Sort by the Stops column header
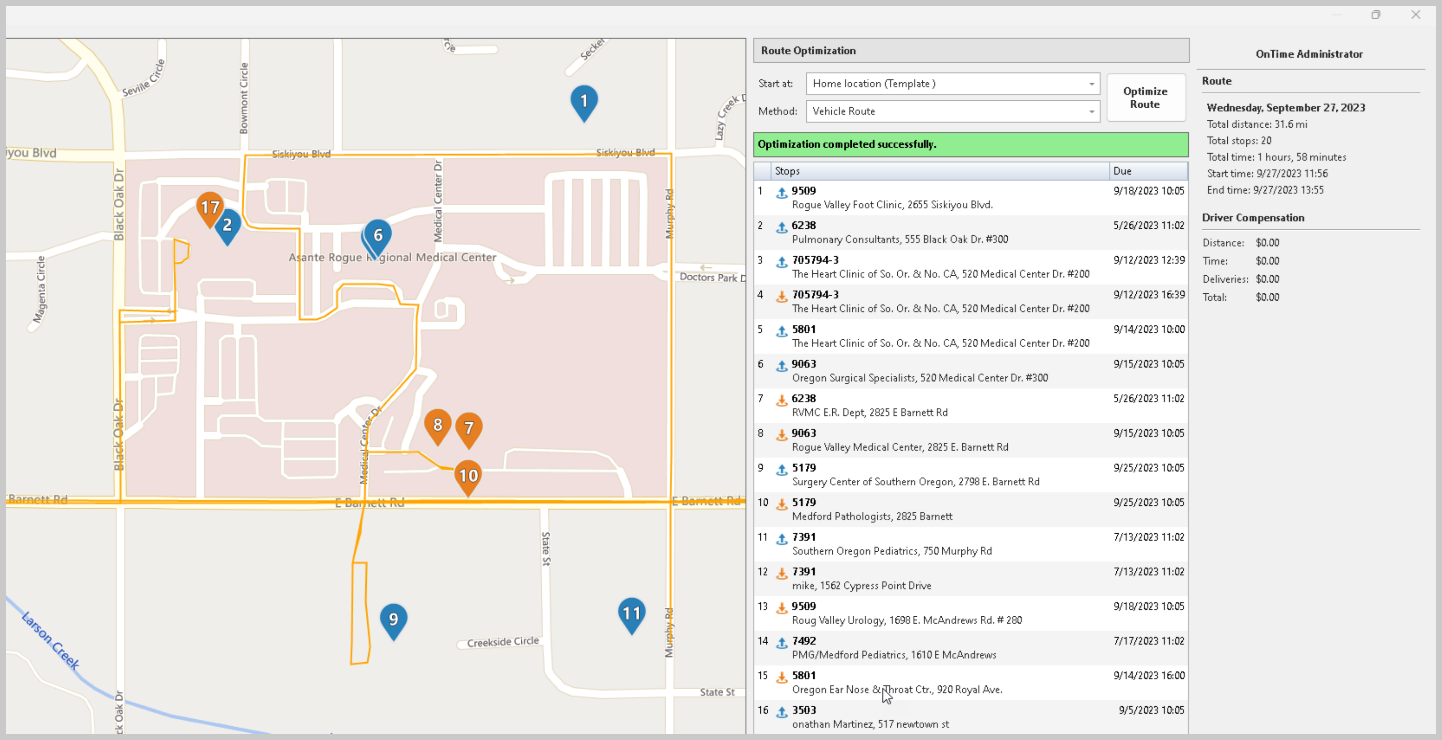 pyautogui.click(x=940, y=171)
